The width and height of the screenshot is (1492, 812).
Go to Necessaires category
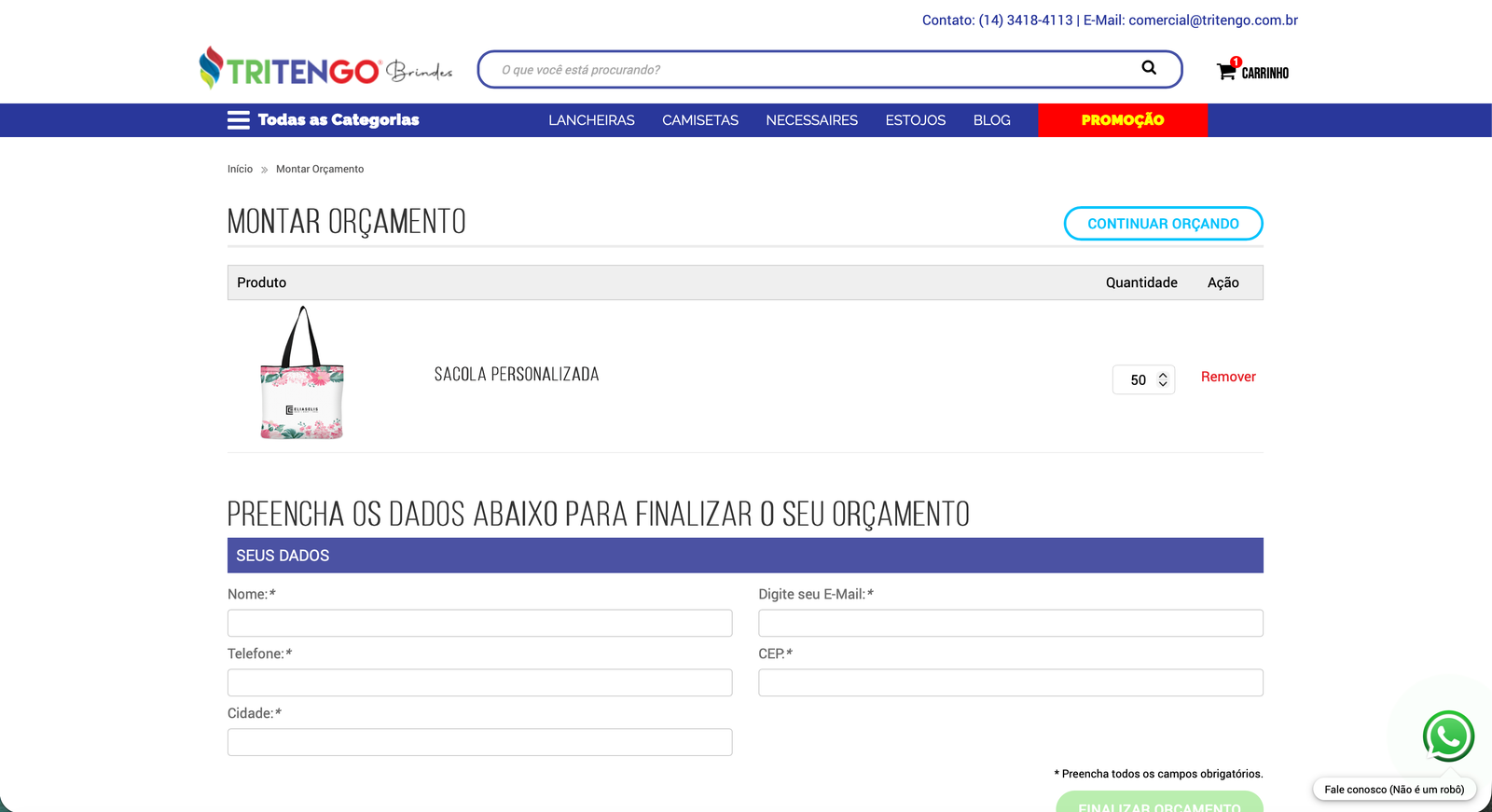click(812, 120)
